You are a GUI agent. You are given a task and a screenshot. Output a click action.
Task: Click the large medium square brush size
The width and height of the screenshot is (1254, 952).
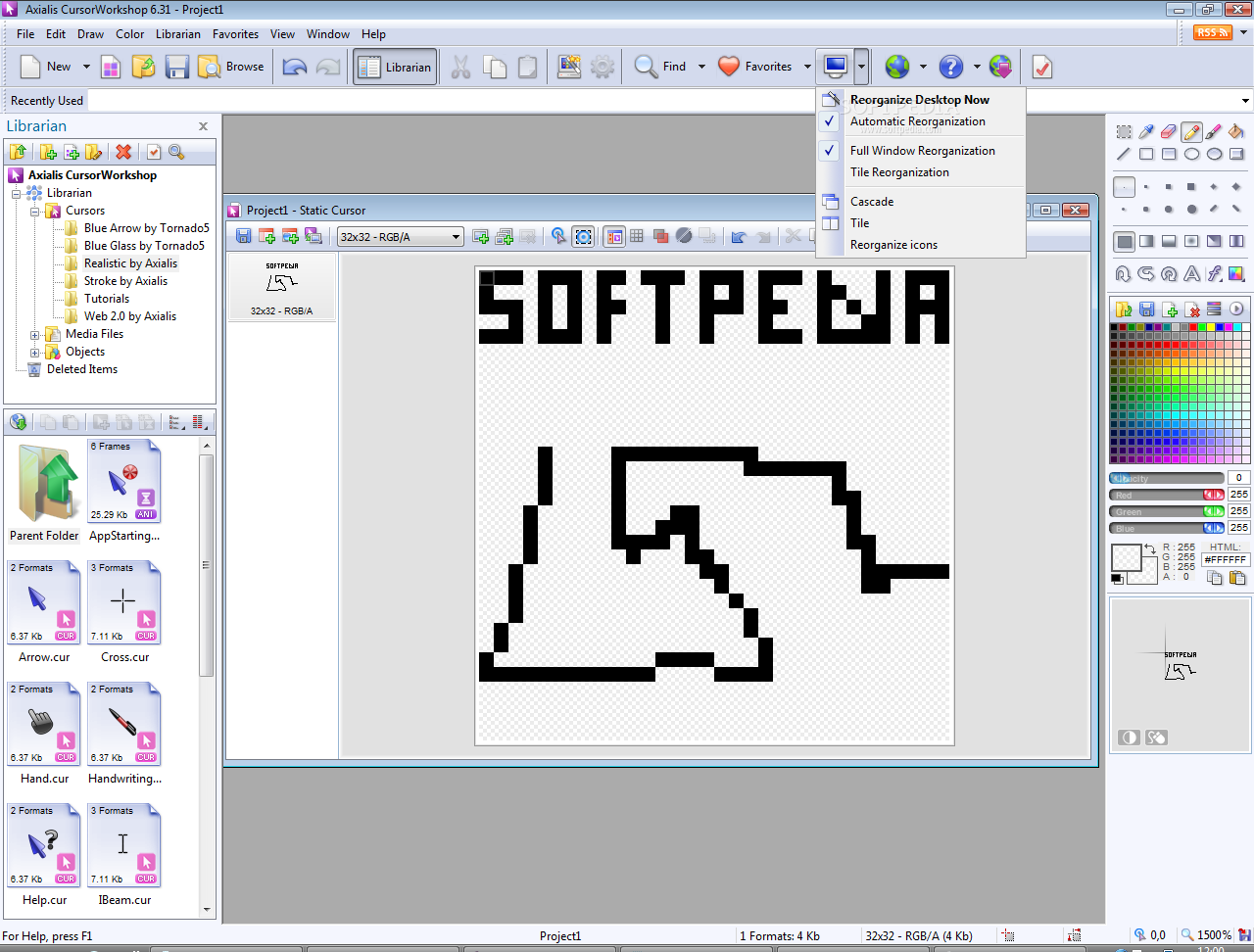(x=1191, y=186)
